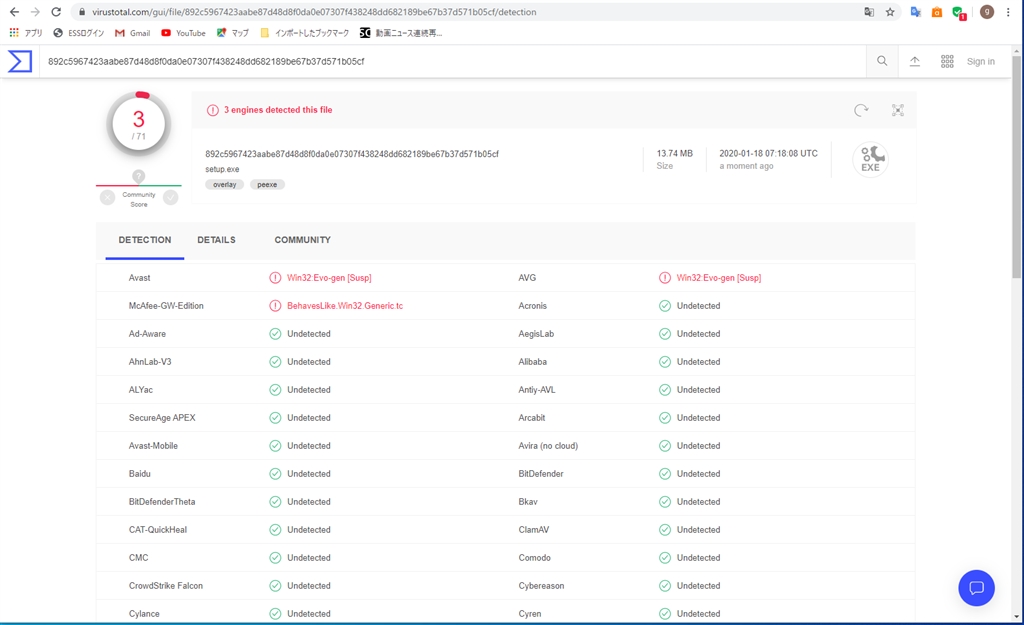1024x625 pixels.
Task: Click the upload file icon
Action: [x=914, y=61]
